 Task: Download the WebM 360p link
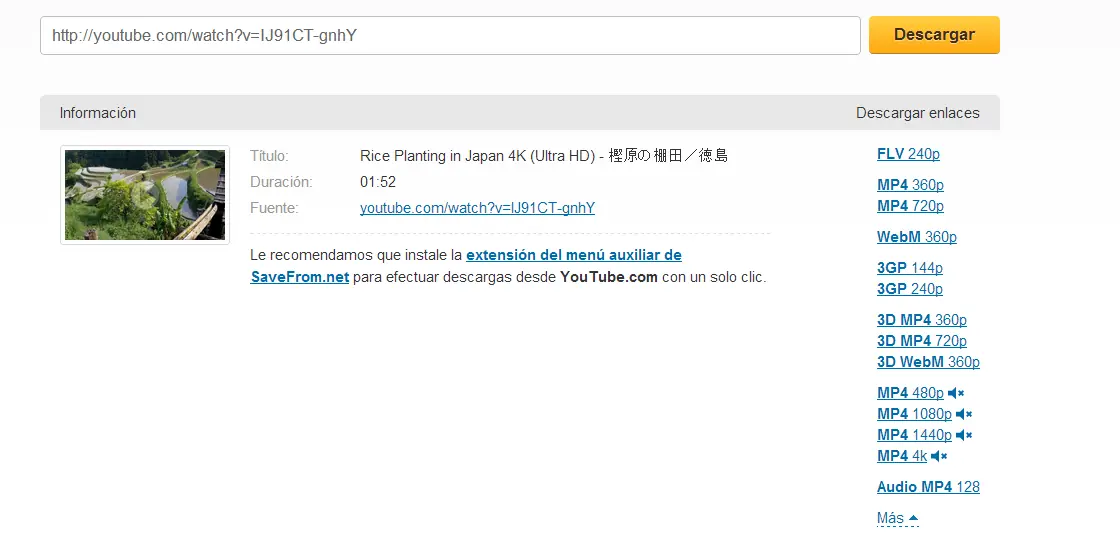coord(916,236)
